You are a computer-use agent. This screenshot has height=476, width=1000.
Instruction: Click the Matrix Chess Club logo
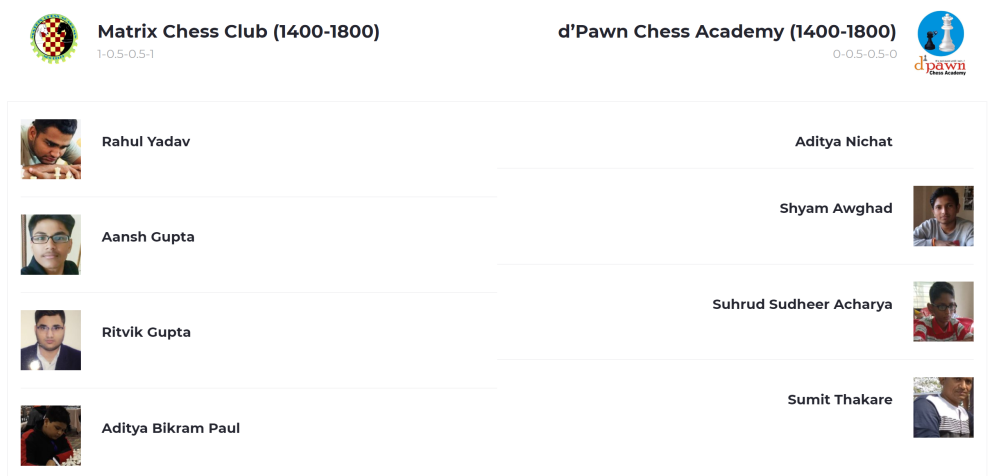53,38
